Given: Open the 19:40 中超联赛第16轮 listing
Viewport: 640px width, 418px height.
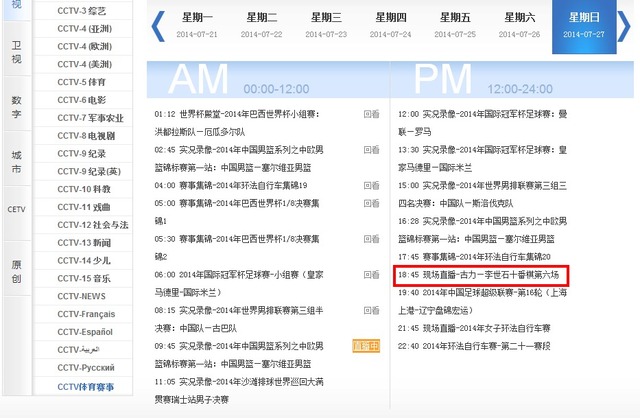Looking at the screenshot, I should (483, 301).
